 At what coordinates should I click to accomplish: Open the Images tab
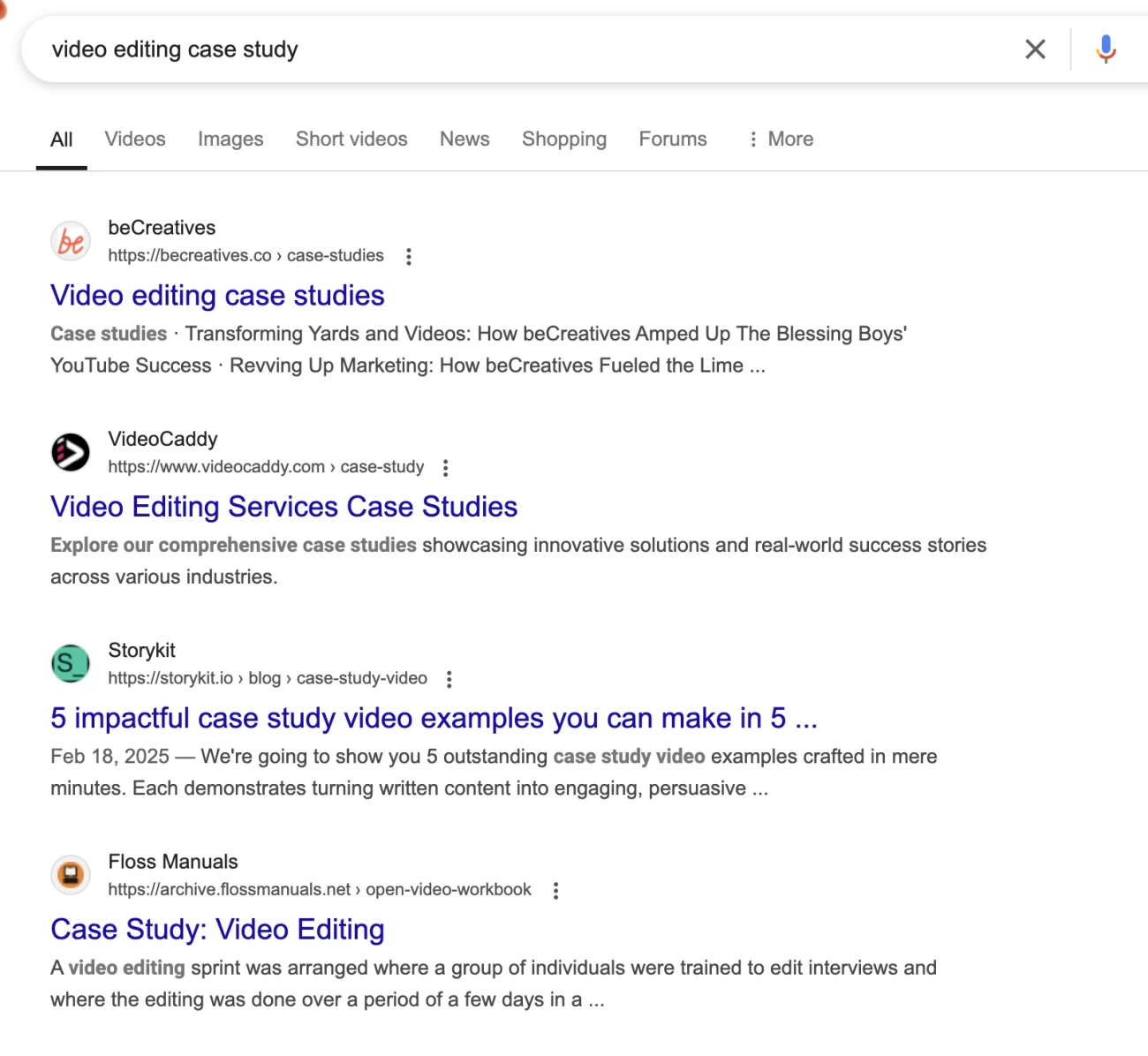[230, 140]
